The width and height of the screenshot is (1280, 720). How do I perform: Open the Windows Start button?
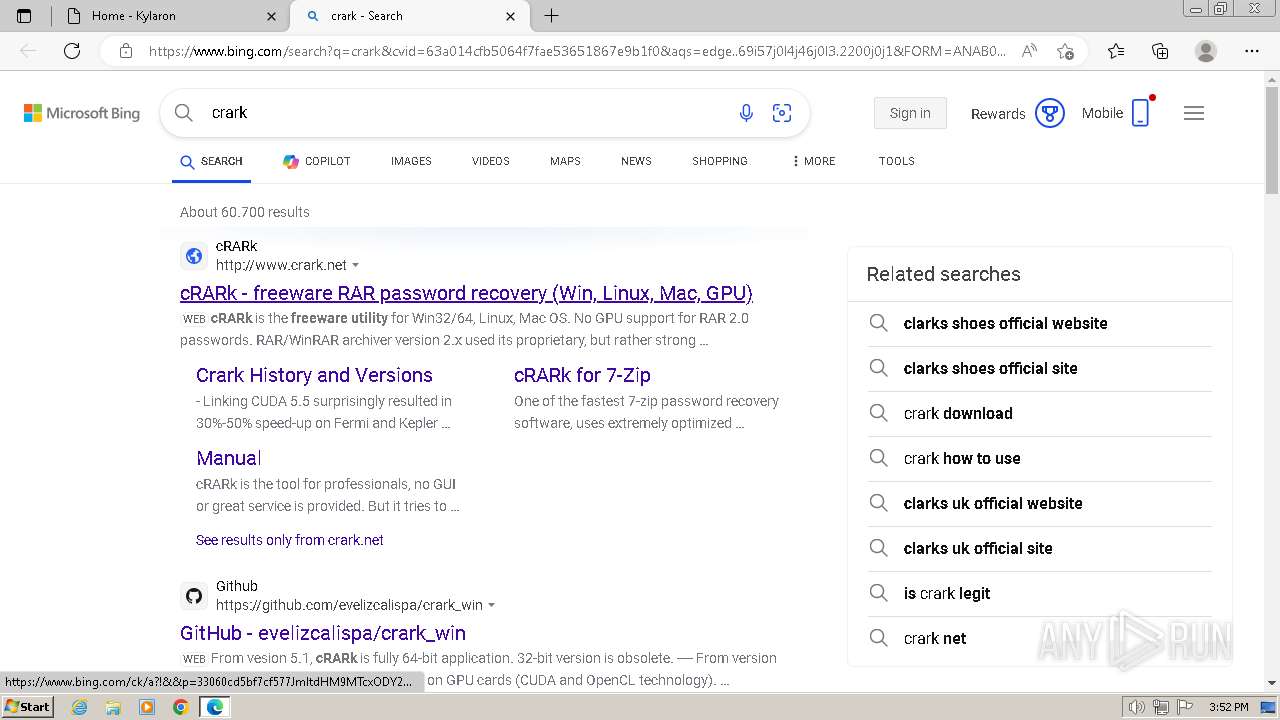point(27,707)
